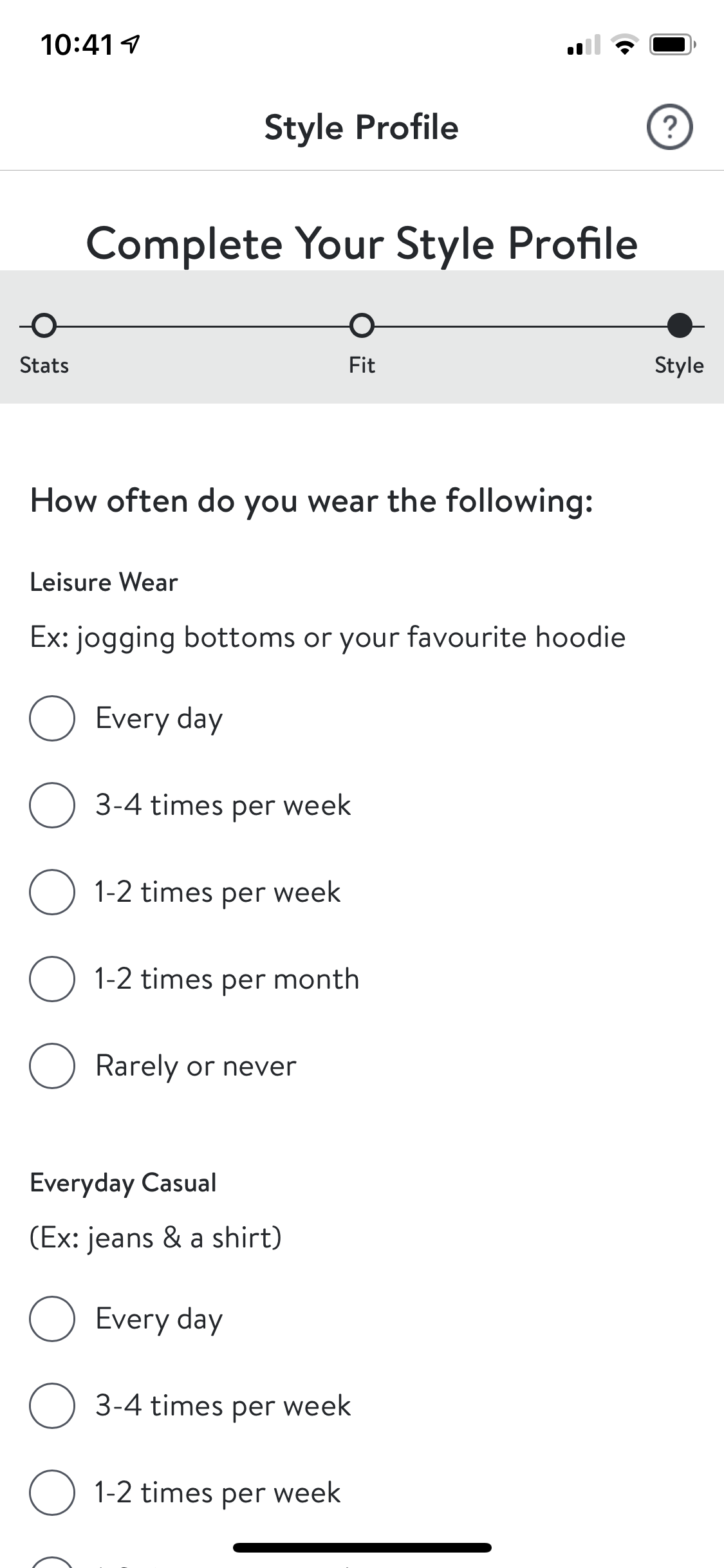Tap the Stats step circle in progress bar
Screen dimensions: 724x1568
(x=44, y=326)
